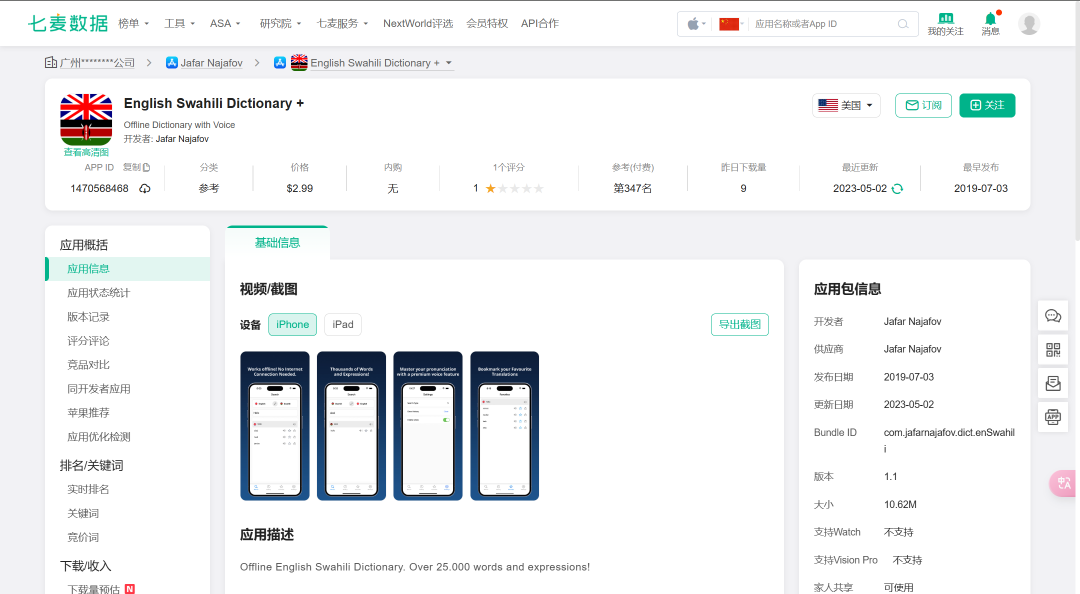The height and width of the screenshot is (594, 1080).
Task: Click the user avatar icon
Action: coord(1029,23)
